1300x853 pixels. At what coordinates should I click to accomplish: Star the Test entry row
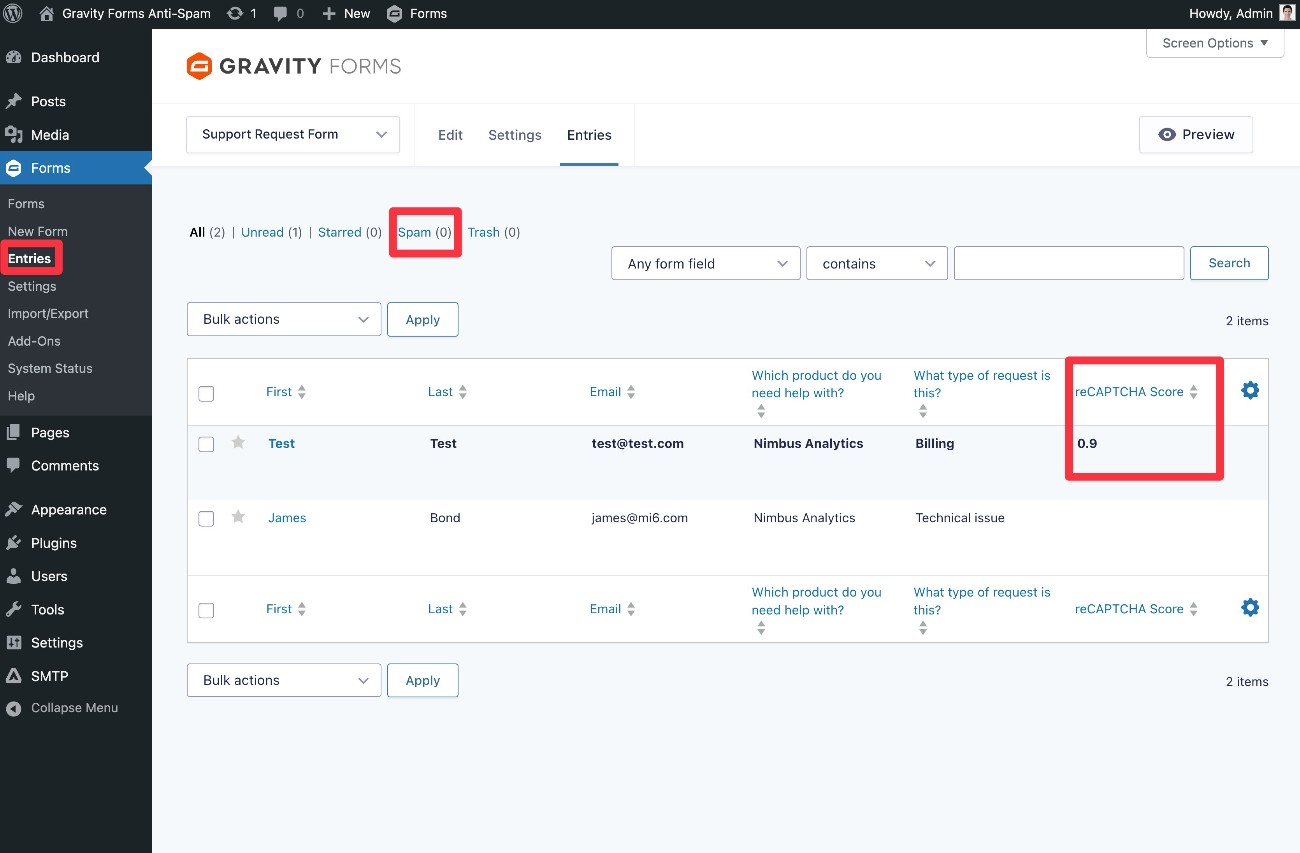click(x=238, y=443)
